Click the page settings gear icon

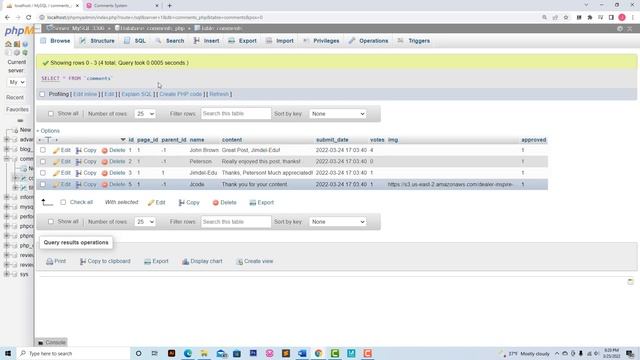click(620, 29)
